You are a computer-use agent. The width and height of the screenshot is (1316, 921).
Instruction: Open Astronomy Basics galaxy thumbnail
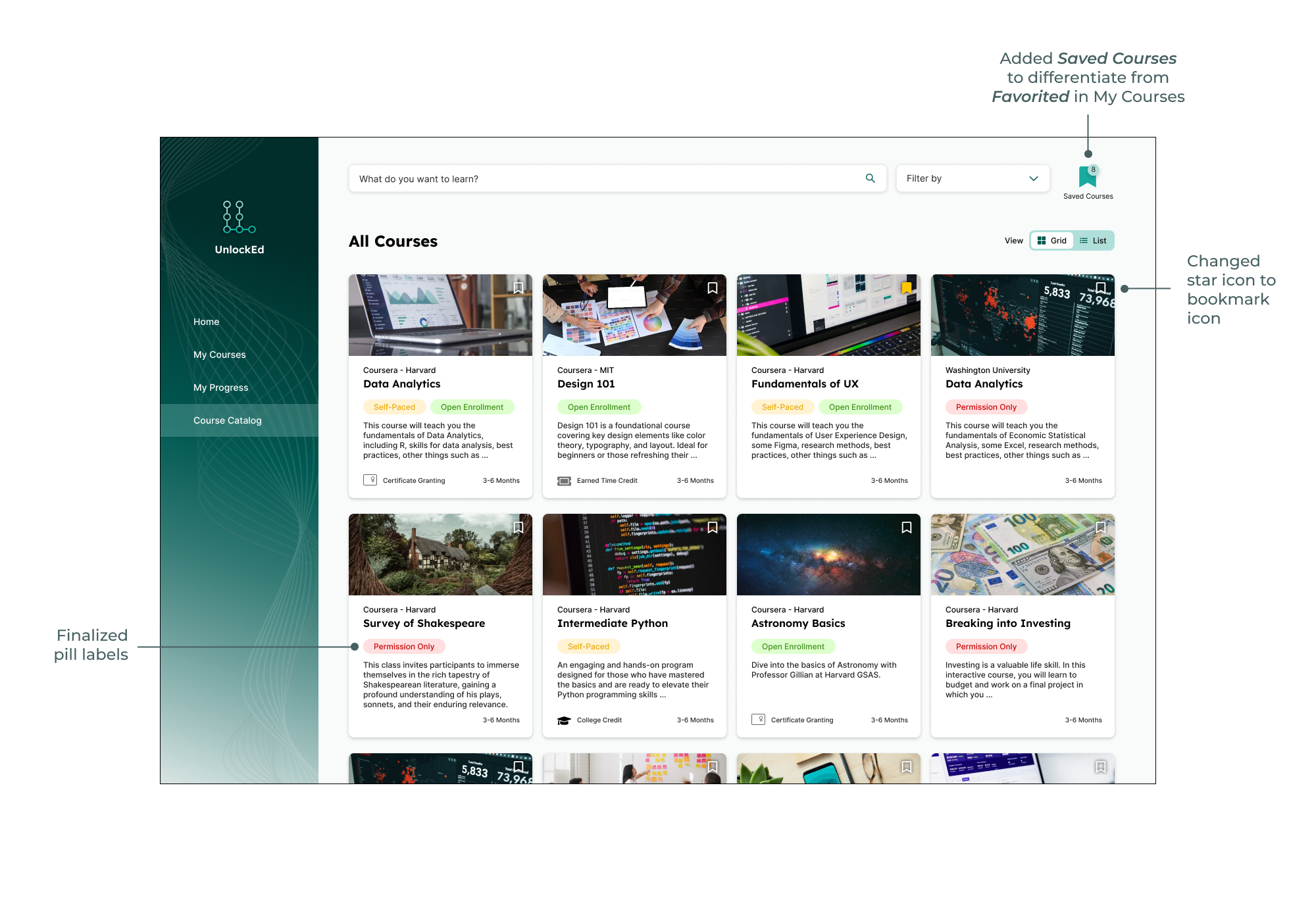pyautogui.click(x=828, y=555)
